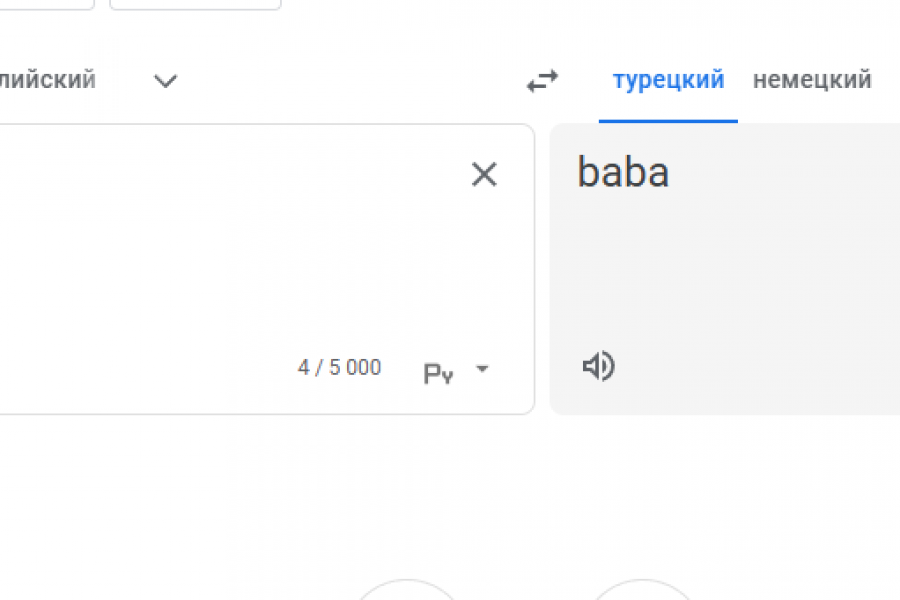Select the partially visible английский source tab
The width and height of the screenshot is (900, 600).
click(x=48, y=80)
